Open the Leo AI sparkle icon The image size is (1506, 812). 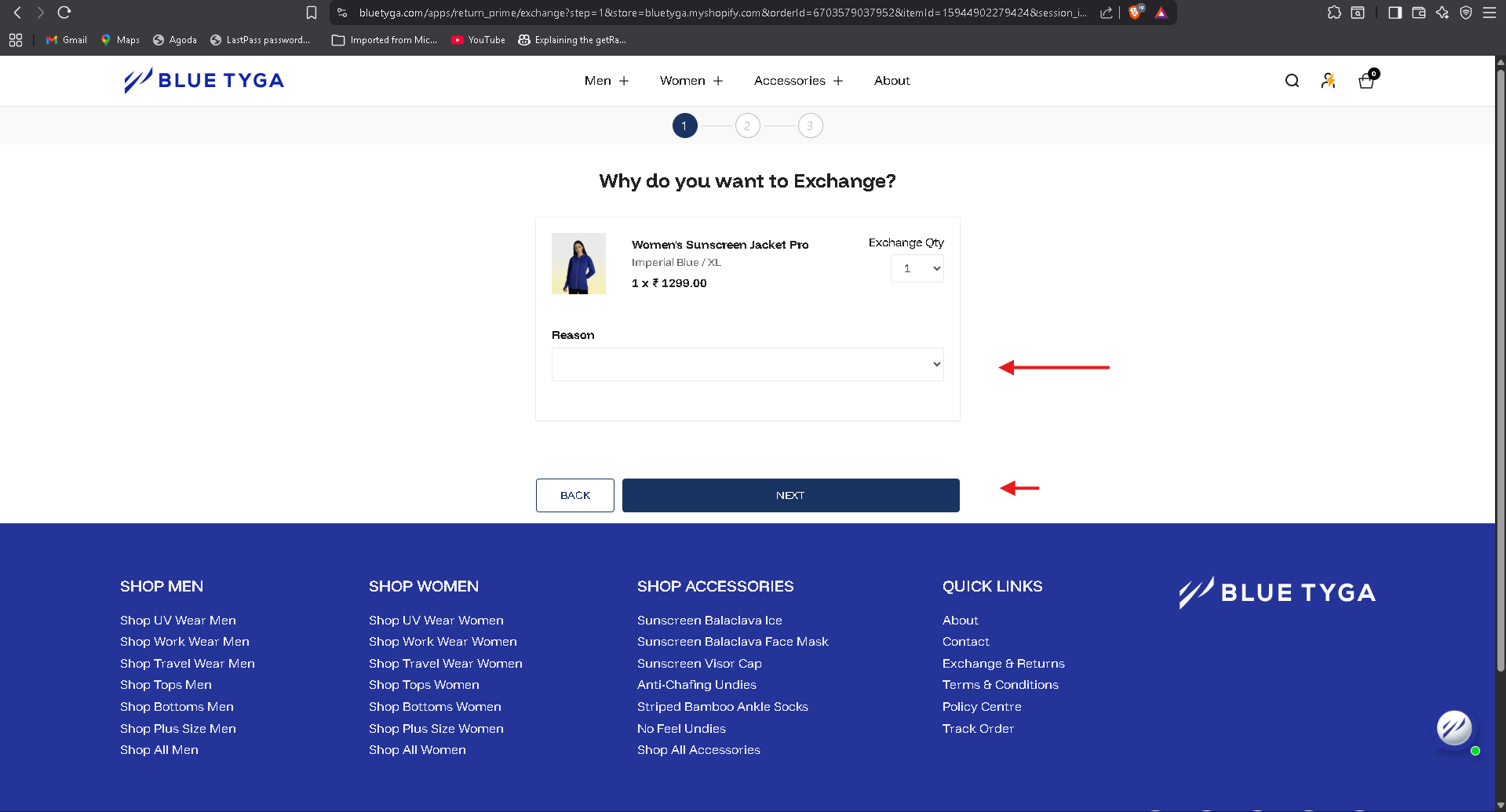point(1442,13)
